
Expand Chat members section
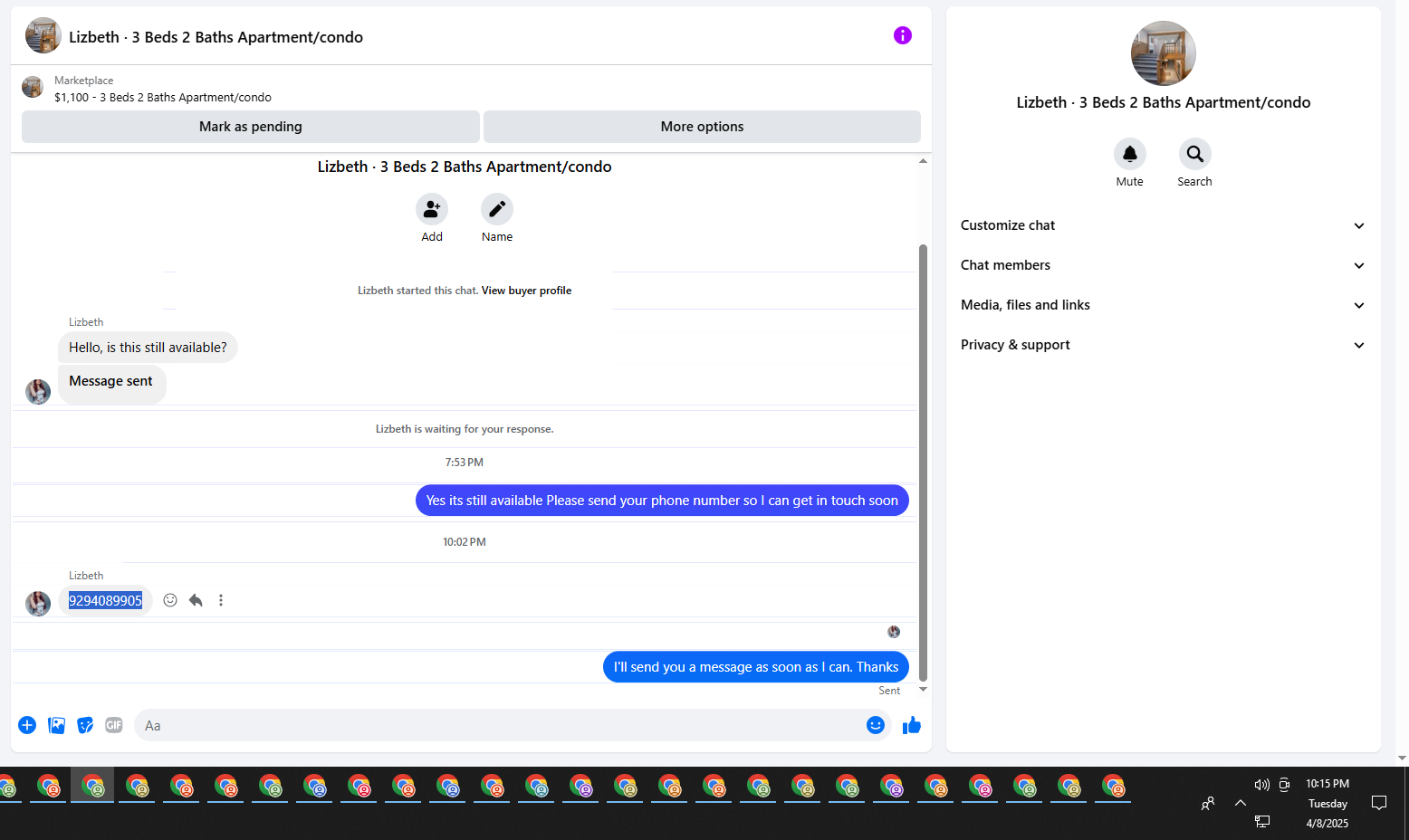pyautogui.click(x=1164, y=265)
